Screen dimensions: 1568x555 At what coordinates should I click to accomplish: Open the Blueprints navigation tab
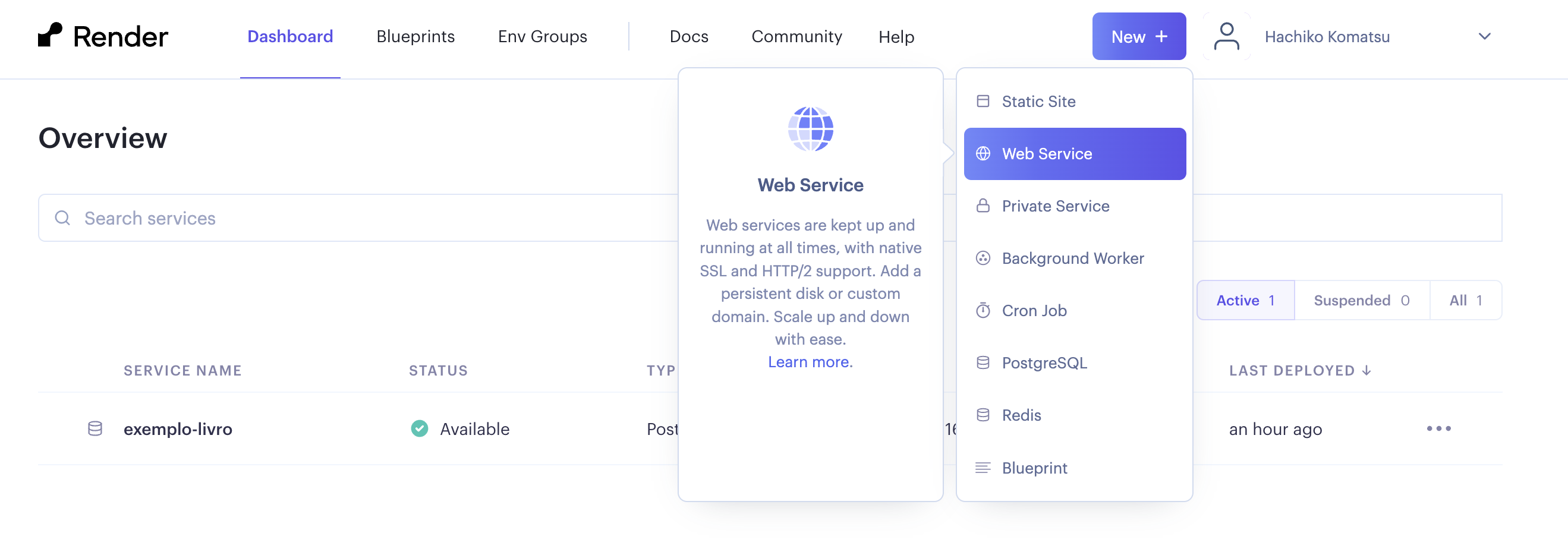point(415,36)
